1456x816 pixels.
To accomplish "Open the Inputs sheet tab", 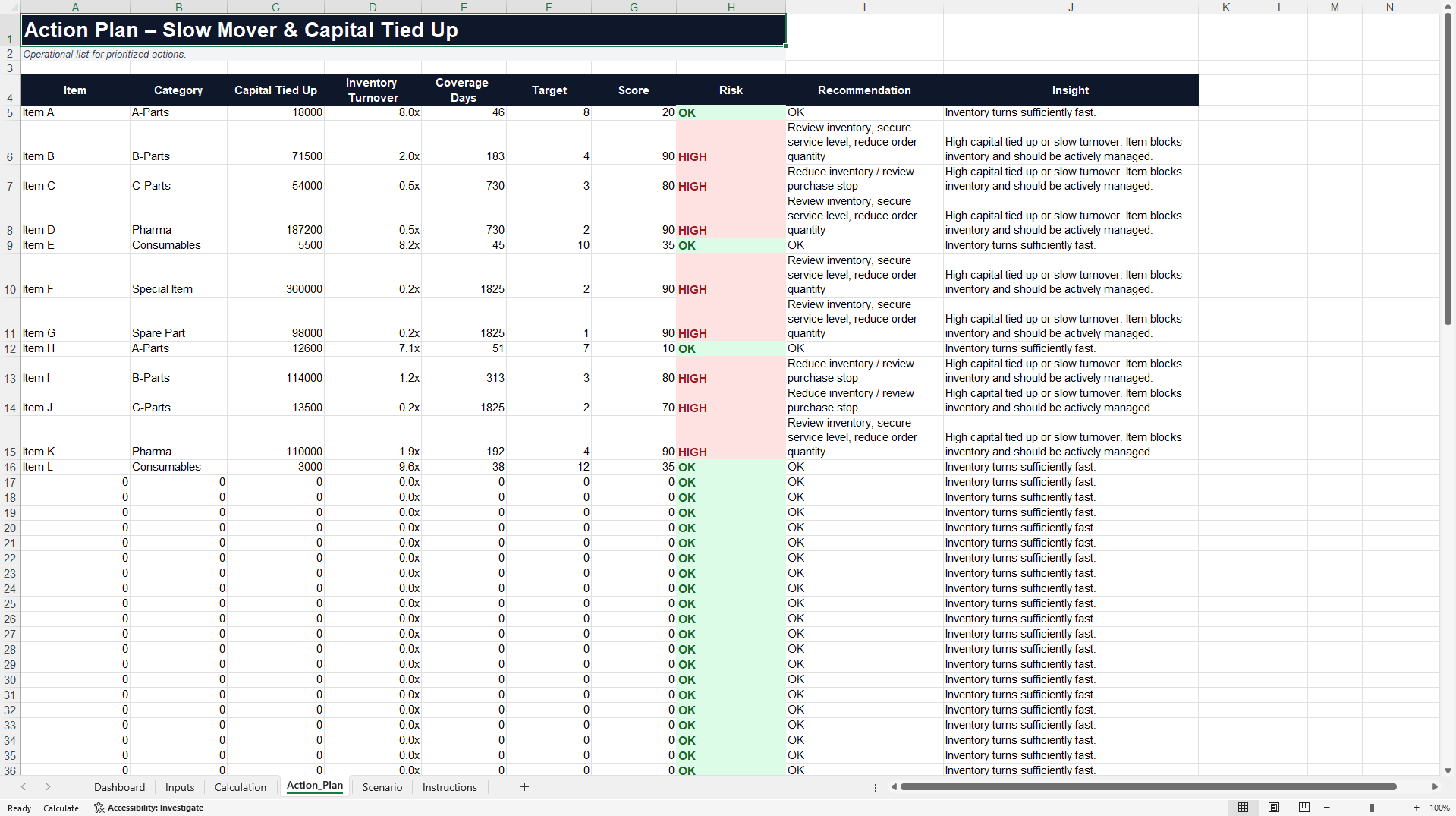I will coord(180,787).
